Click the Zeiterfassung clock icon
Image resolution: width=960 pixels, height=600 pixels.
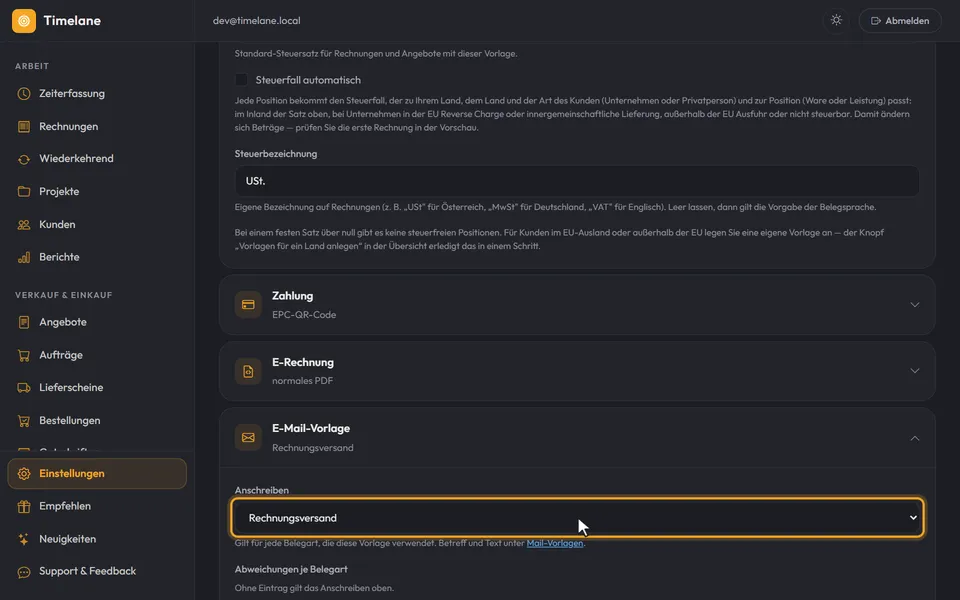(24, 94)
